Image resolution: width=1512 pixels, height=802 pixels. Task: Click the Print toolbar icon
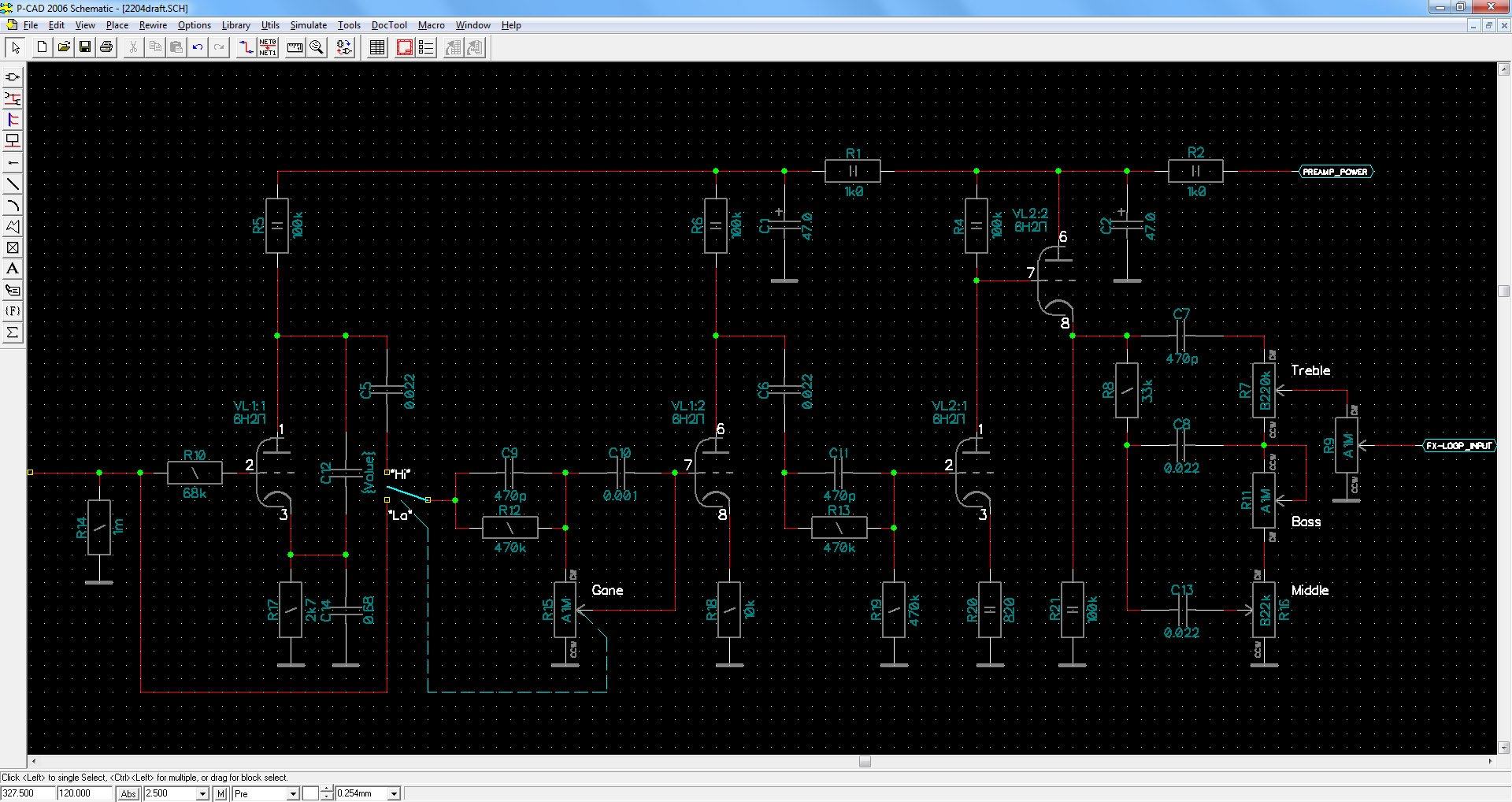106,47
